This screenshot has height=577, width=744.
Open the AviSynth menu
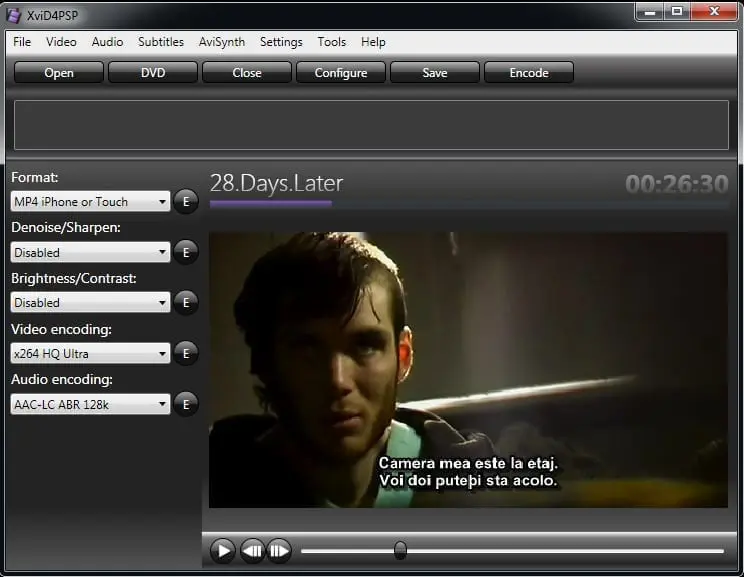222,42
